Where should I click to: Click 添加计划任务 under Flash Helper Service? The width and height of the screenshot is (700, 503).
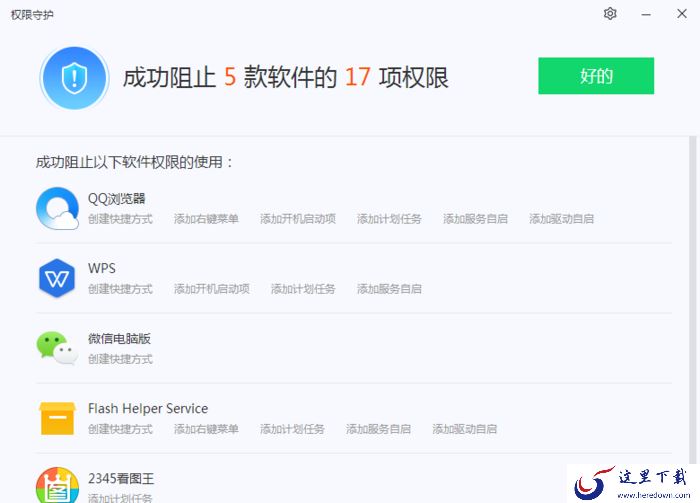(x=292, y=429)
